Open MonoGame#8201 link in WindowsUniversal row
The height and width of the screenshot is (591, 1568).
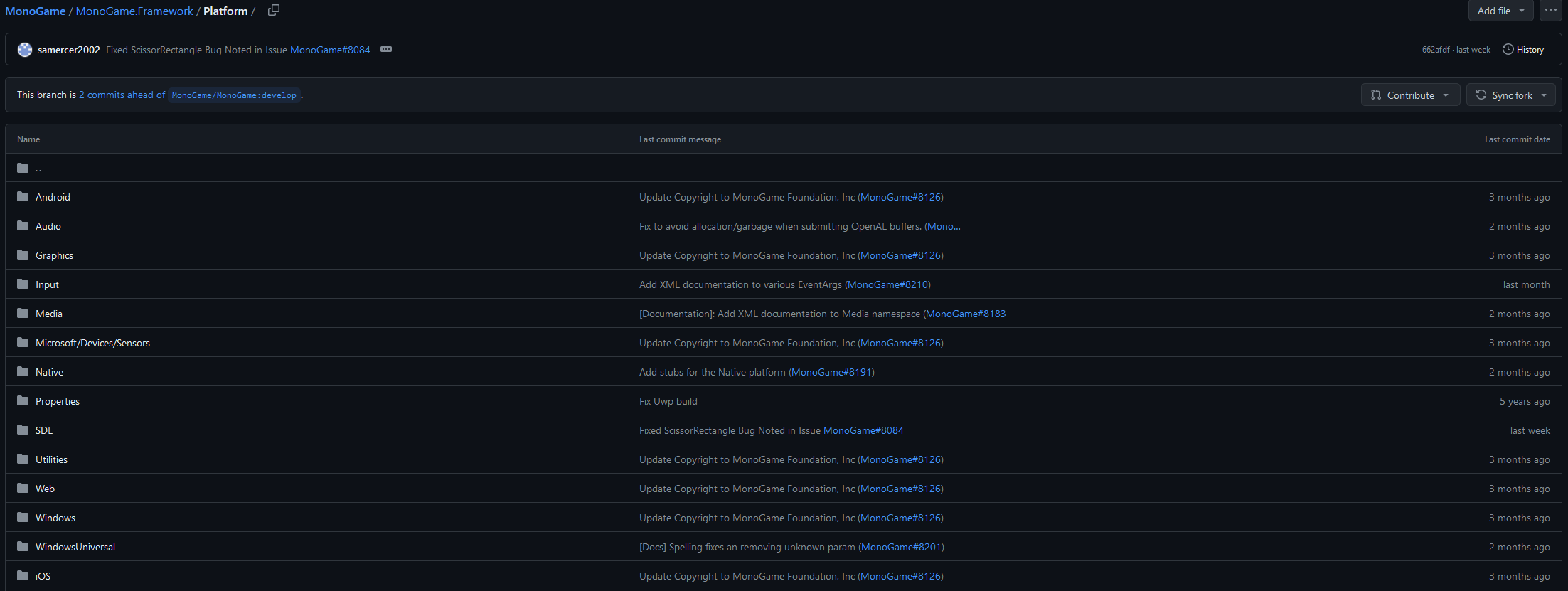(x=902, y=547)
